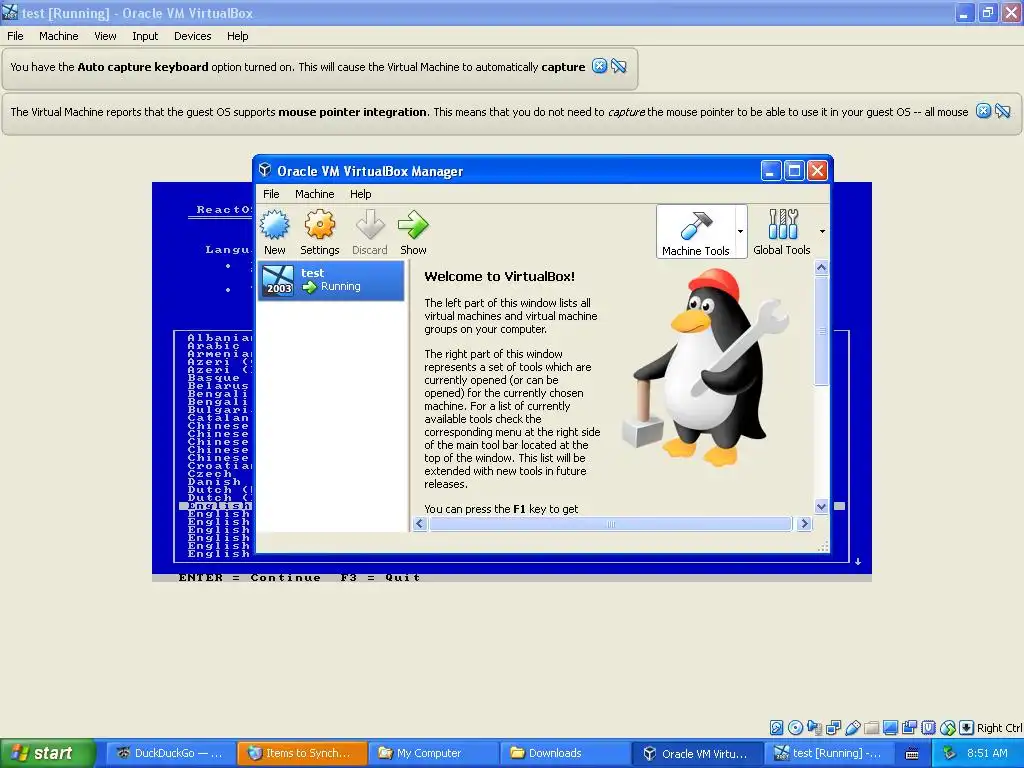Expand the Machine Tools dropdown arrow

click(741, 231)
